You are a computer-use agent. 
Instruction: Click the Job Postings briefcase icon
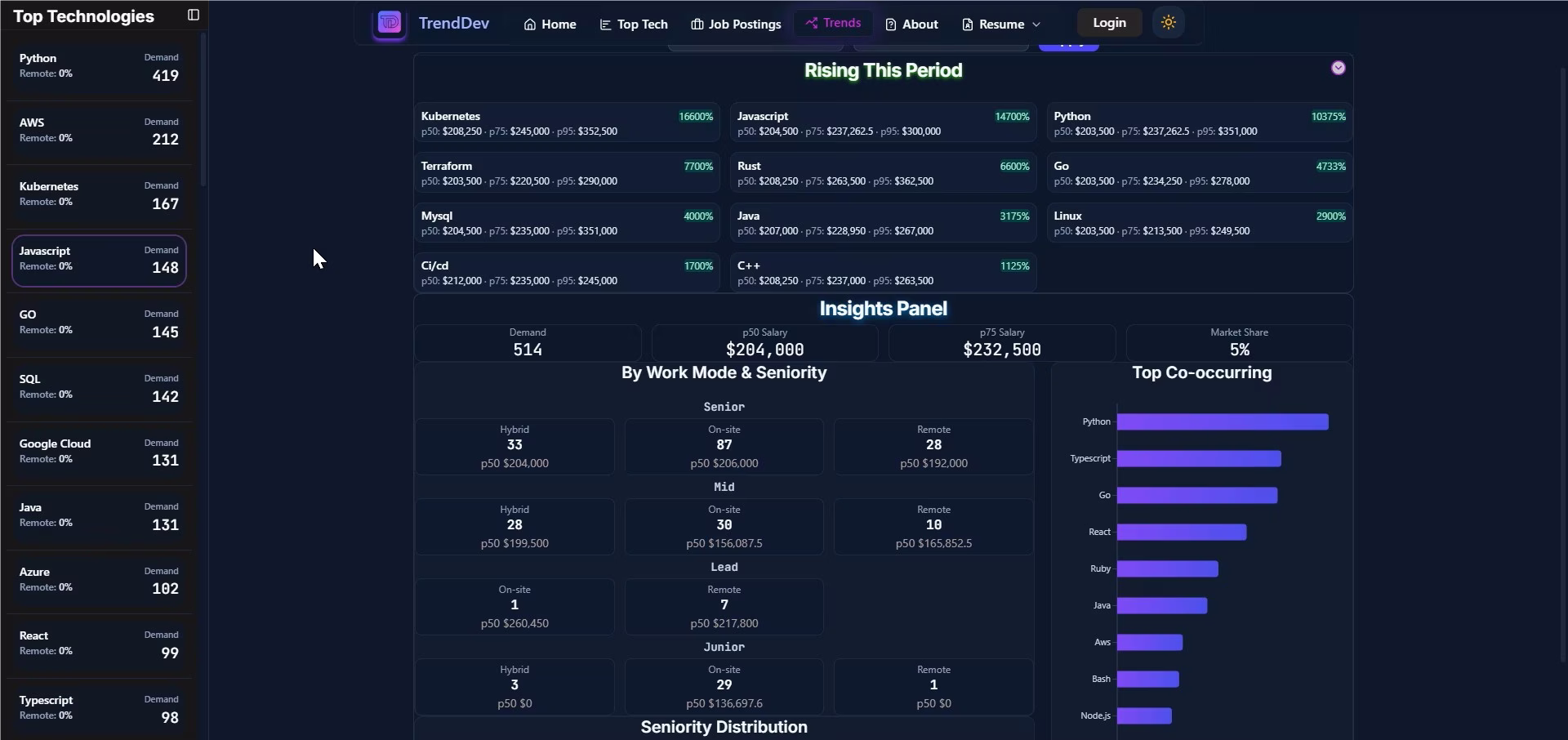[x=697, y=25]
